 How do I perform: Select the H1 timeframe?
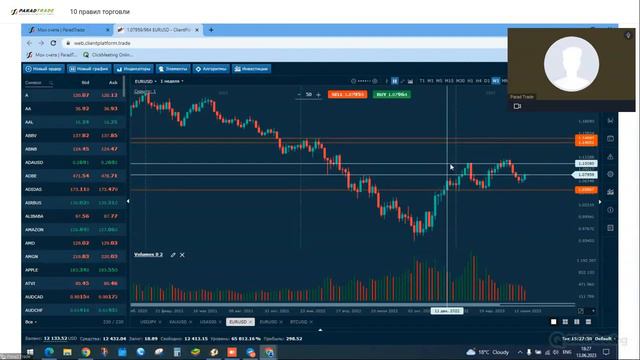470,81
